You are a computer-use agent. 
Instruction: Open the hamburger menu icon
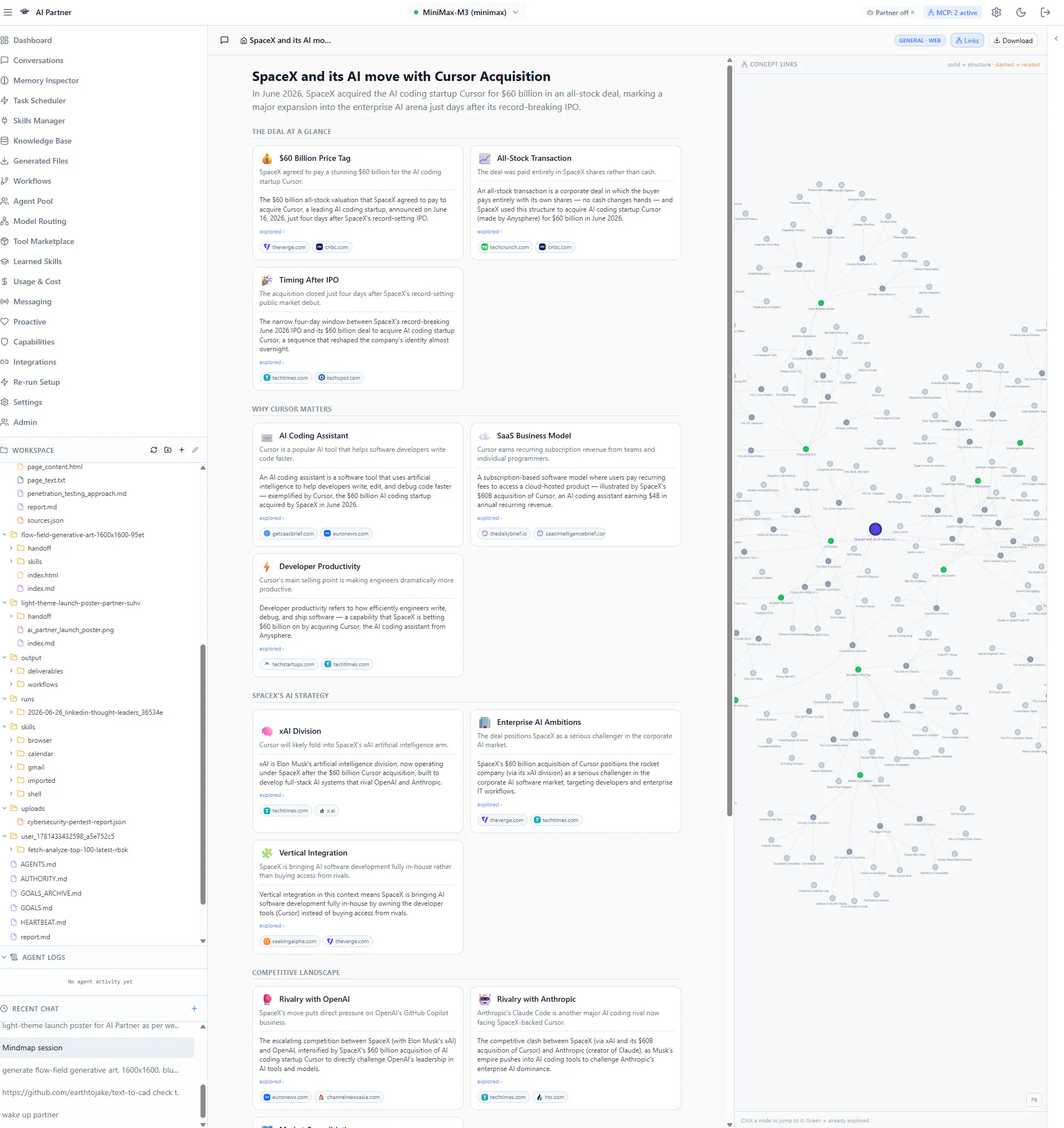point(7,12)
